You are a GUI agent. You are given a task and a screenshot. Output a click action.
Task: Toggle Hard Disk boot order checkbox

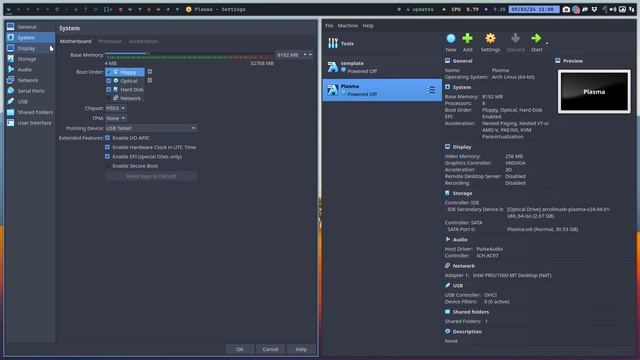109,89
